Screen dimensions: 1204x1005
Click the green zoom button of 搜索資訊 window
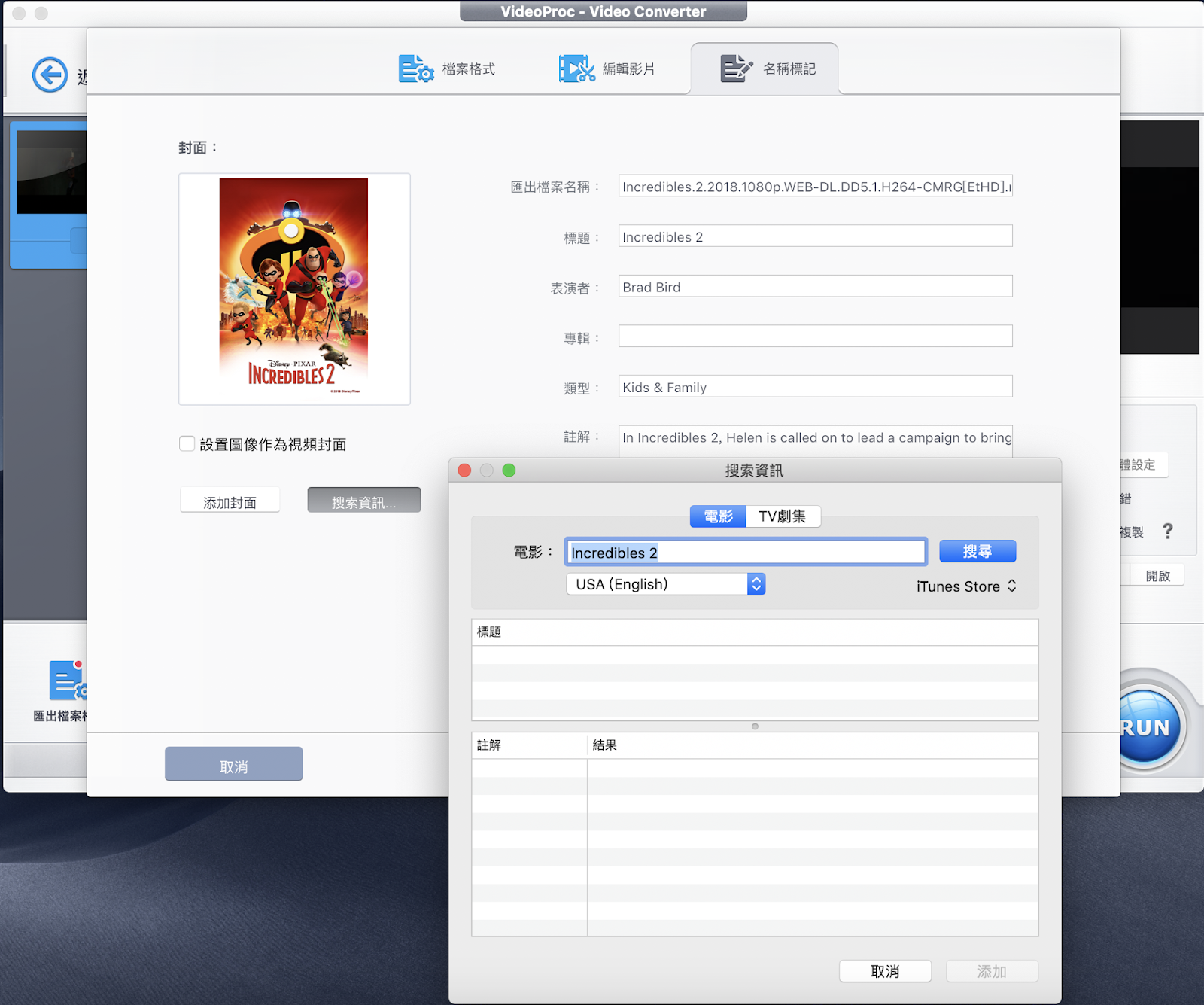509,471
